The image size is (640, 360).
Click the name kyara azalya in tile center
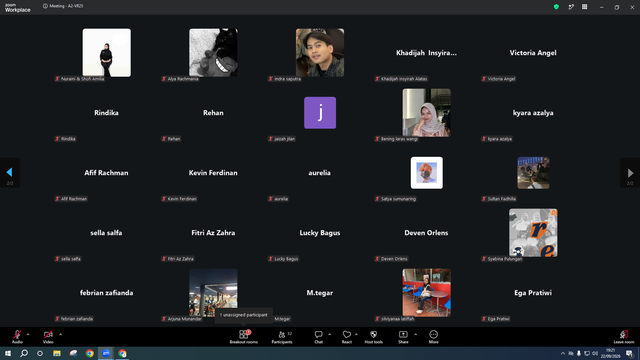click(x=533, y=113)
